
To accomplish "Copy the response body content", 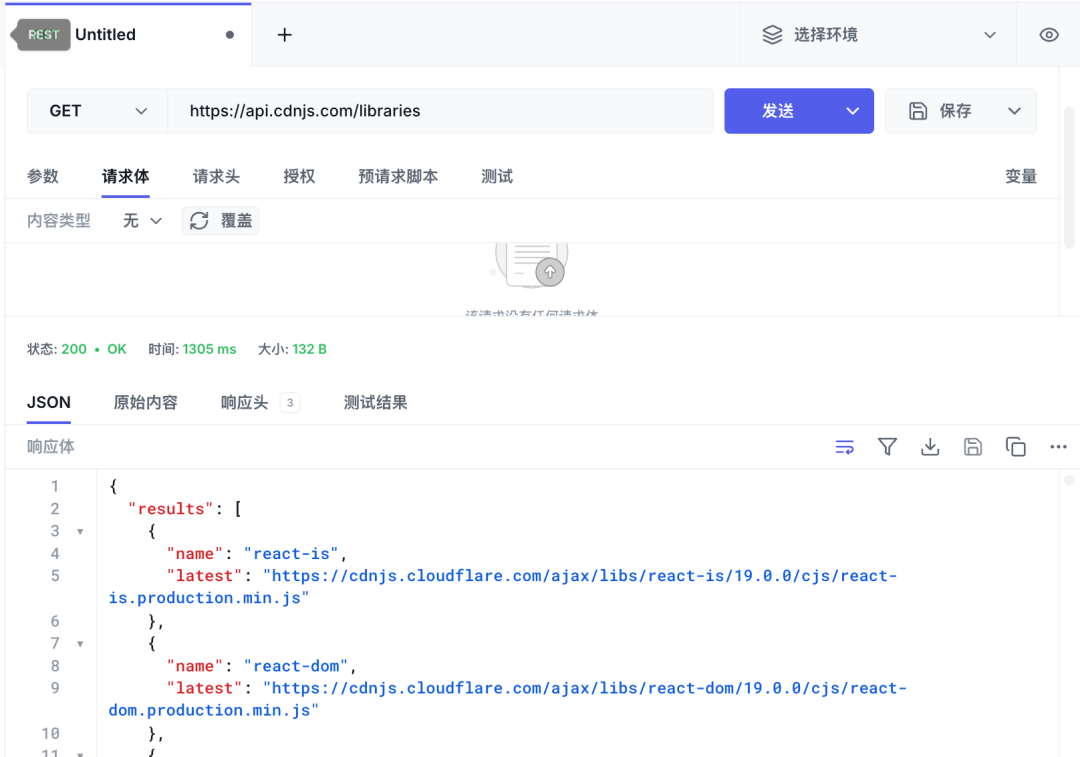I will pyautogui.click(x=1016, y=447).
